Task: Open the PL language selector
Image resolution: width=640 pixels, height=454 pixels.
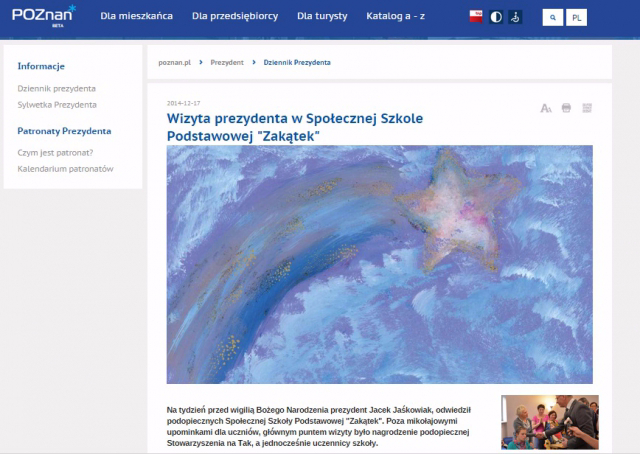Action: (x=578, y=18)
